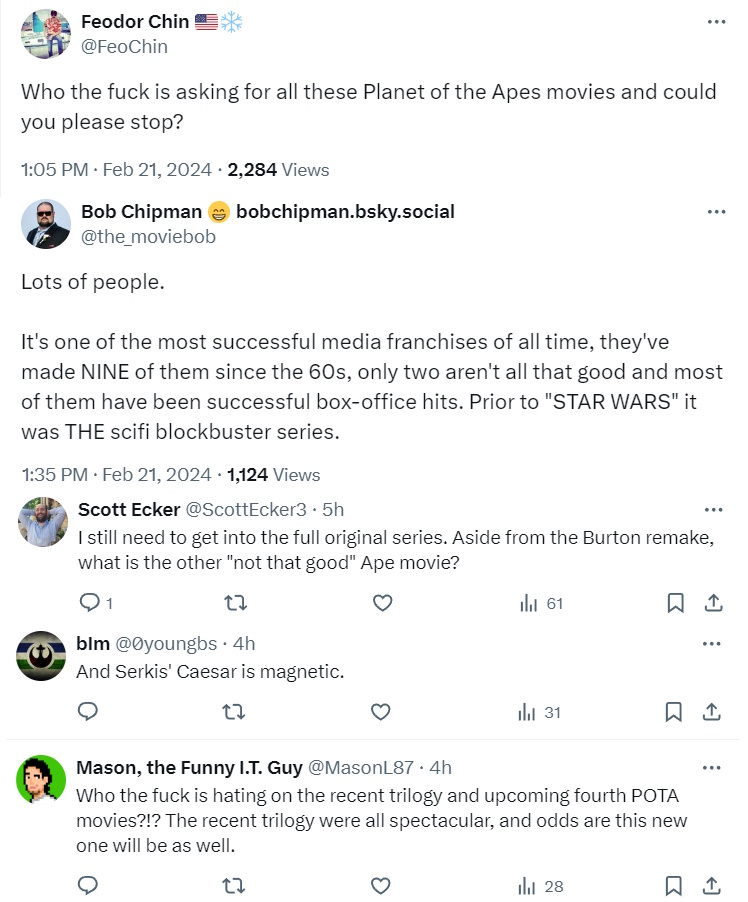Like bIm's tweet about Serkis' Caesar
Viewport: 748px width, 902px height.
tap(380, 712)
